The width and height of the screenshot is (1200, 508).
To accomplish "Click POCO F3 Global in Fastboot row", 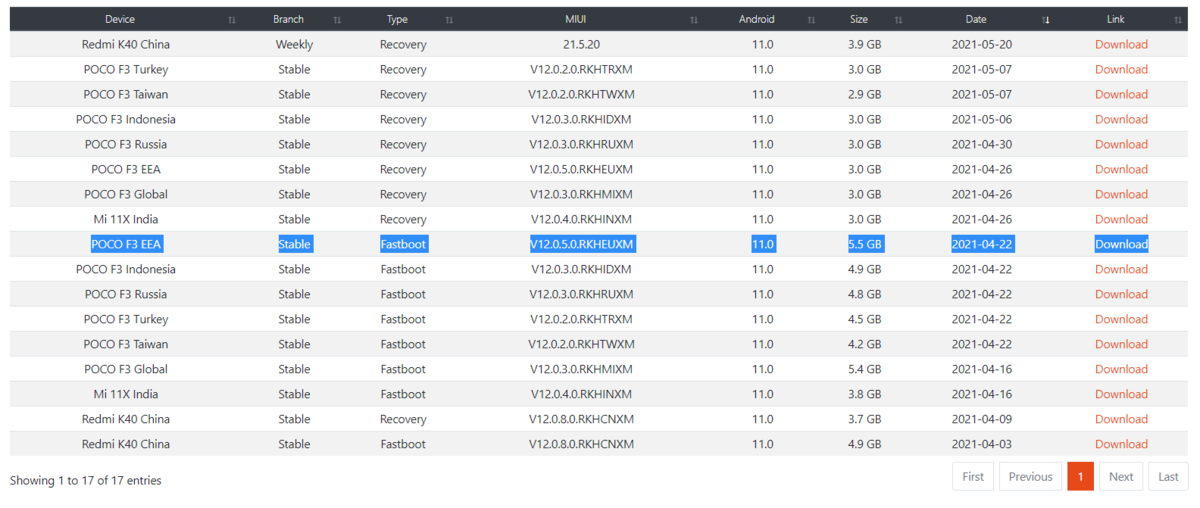I will [125, 369].
